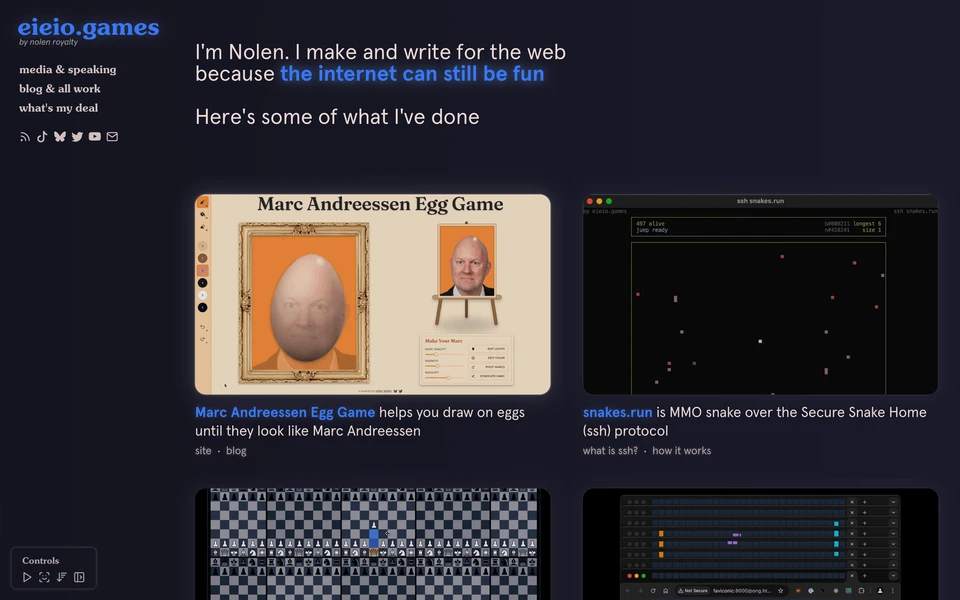Screen dimensions: 960x600
Task: Click the play icon in Controls
Action: [x=27, y=577]
